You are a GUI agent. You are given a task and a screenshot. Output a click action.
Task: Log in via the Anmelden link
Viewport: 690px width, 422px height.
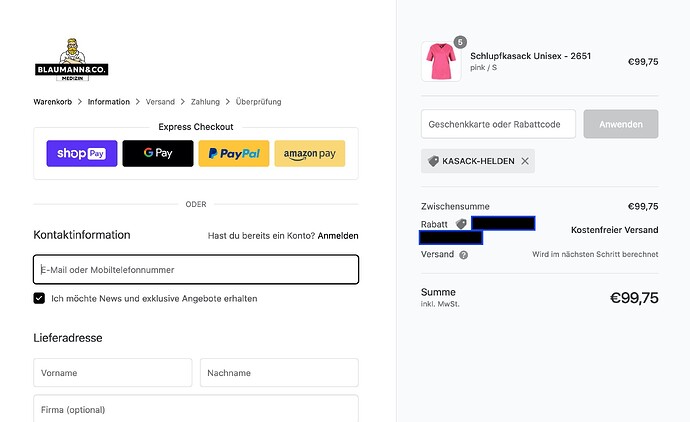(338, 236)
